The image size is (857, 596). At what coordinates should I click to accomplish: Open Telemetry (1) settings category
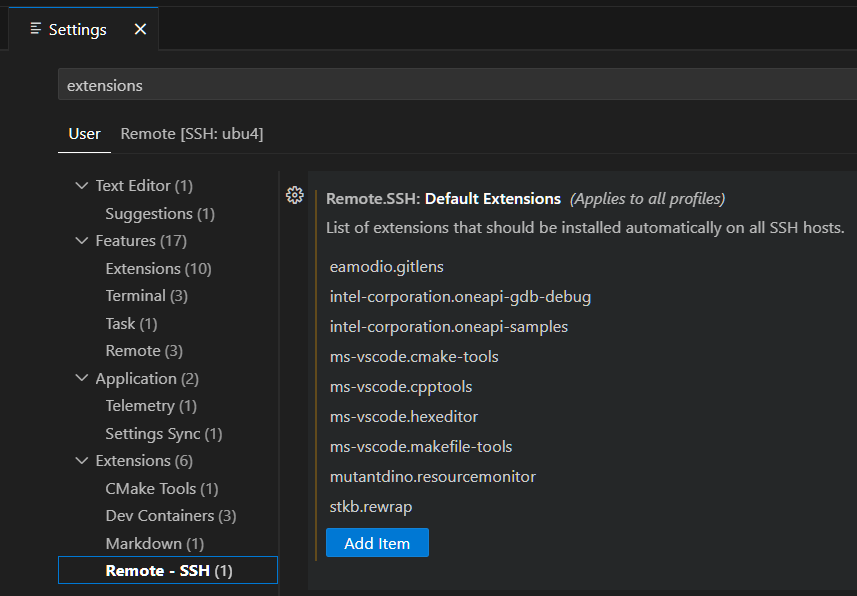(x=151, y=406)
